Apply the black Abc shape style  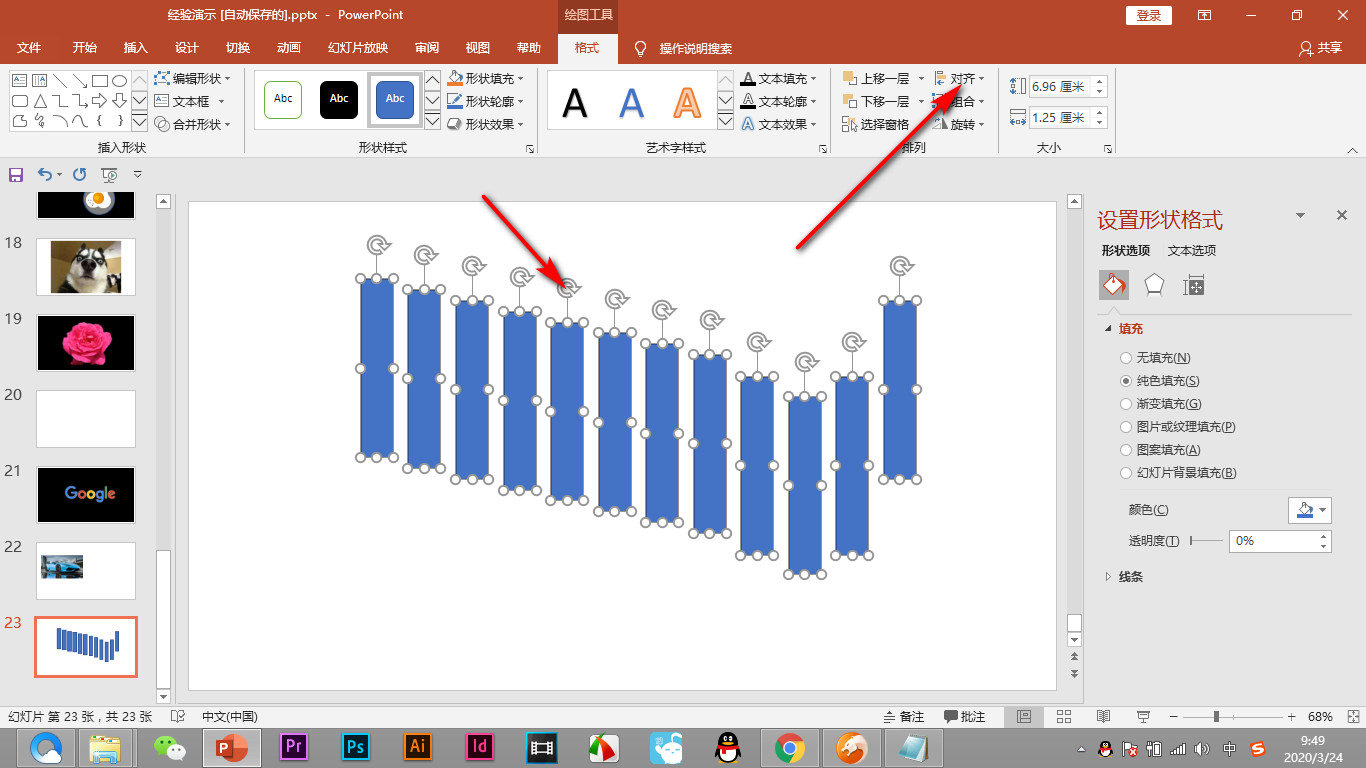tap(339, 99)
